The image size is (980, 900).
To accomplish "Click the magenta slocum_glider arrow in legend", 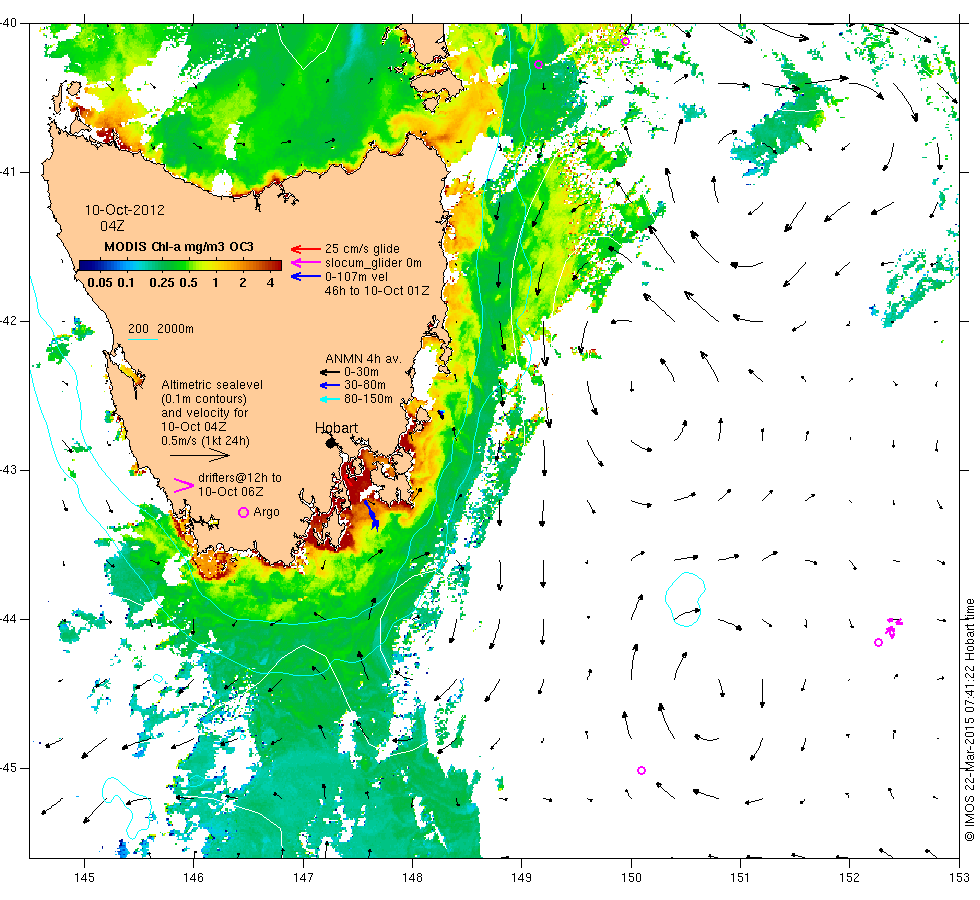I will click(x=306, y=262).
